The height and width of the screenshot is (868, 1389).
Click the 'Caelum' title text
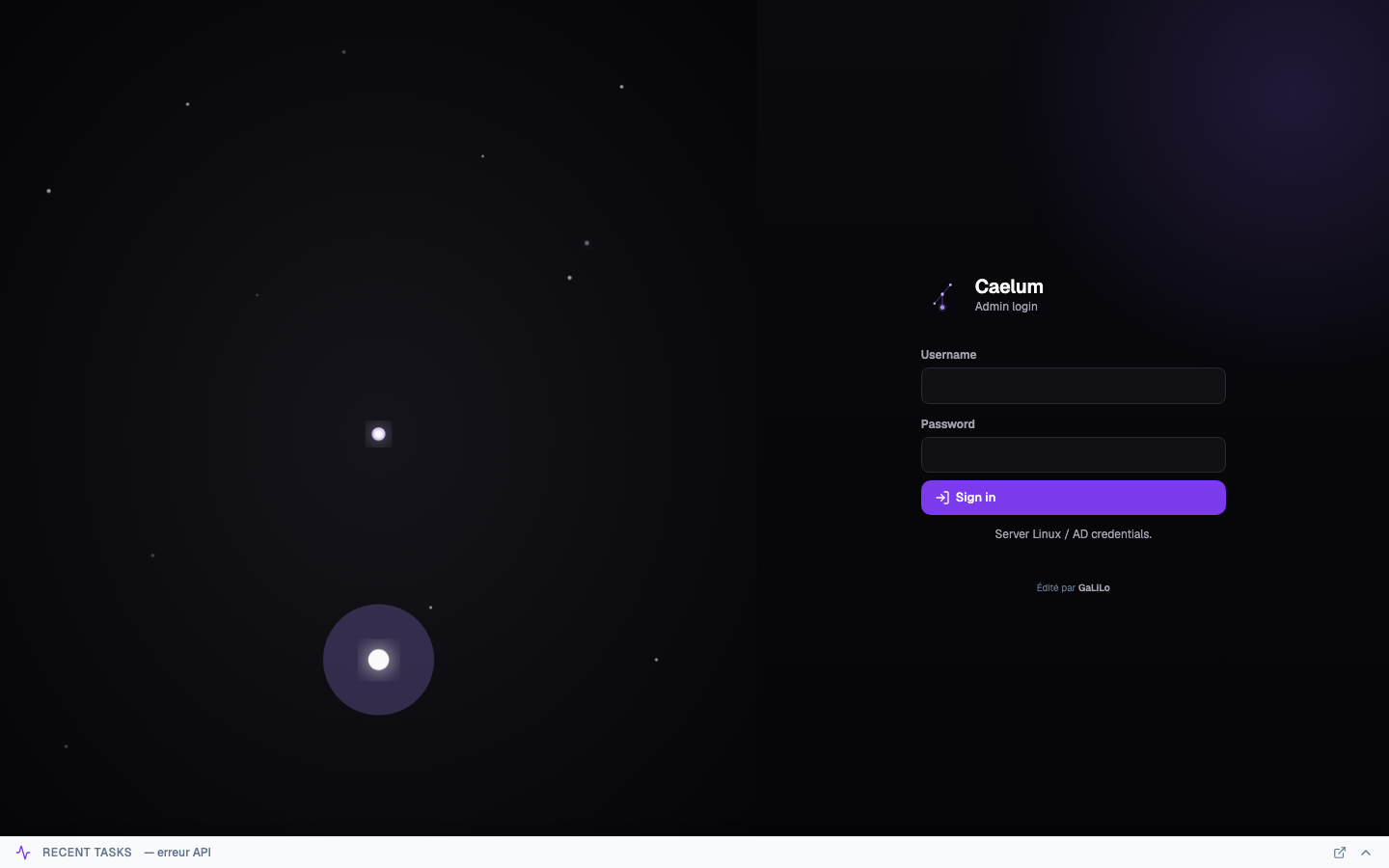(x=1009, y=286)
